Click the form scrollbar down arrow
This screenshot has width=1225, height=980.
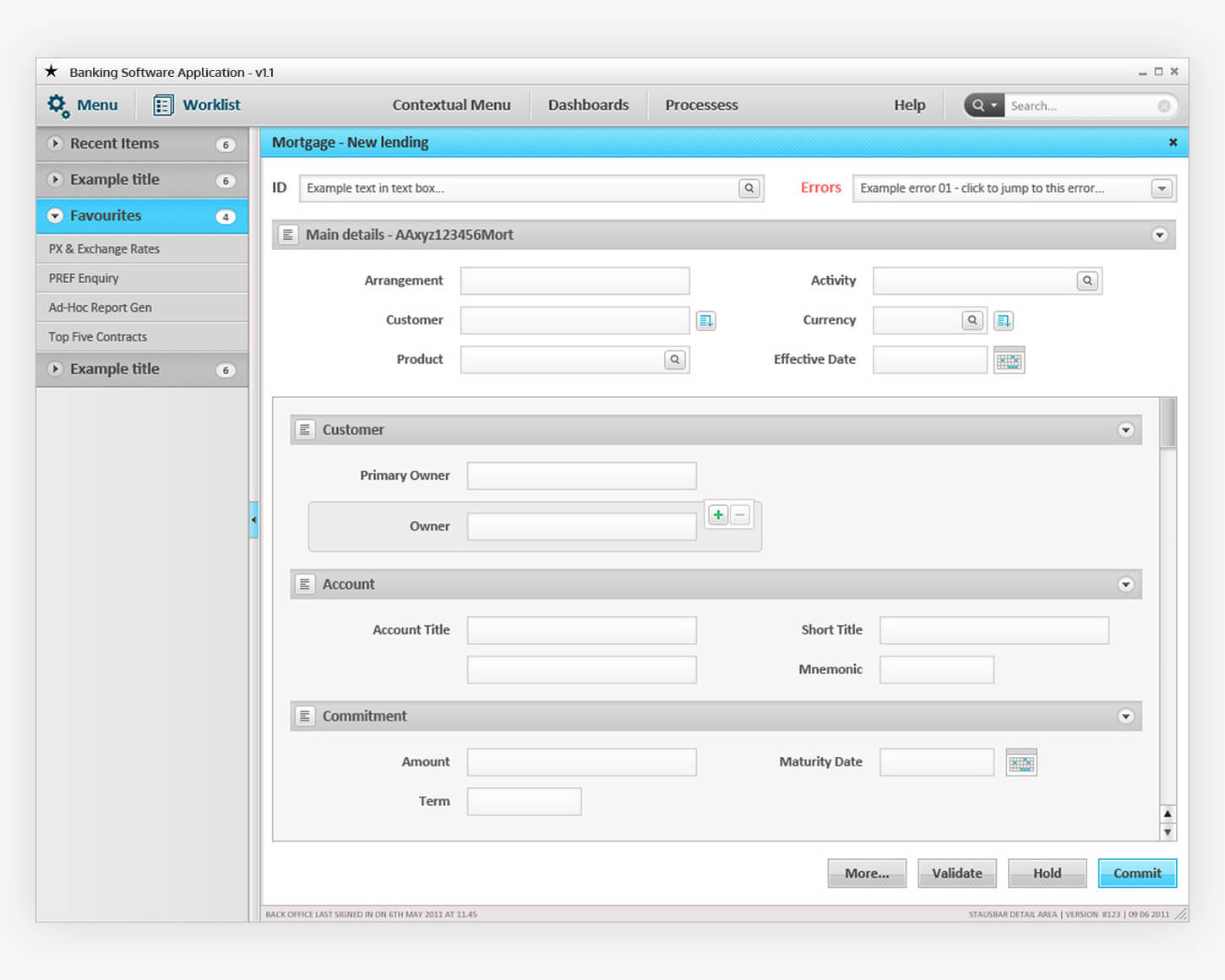pos(1168,832)
